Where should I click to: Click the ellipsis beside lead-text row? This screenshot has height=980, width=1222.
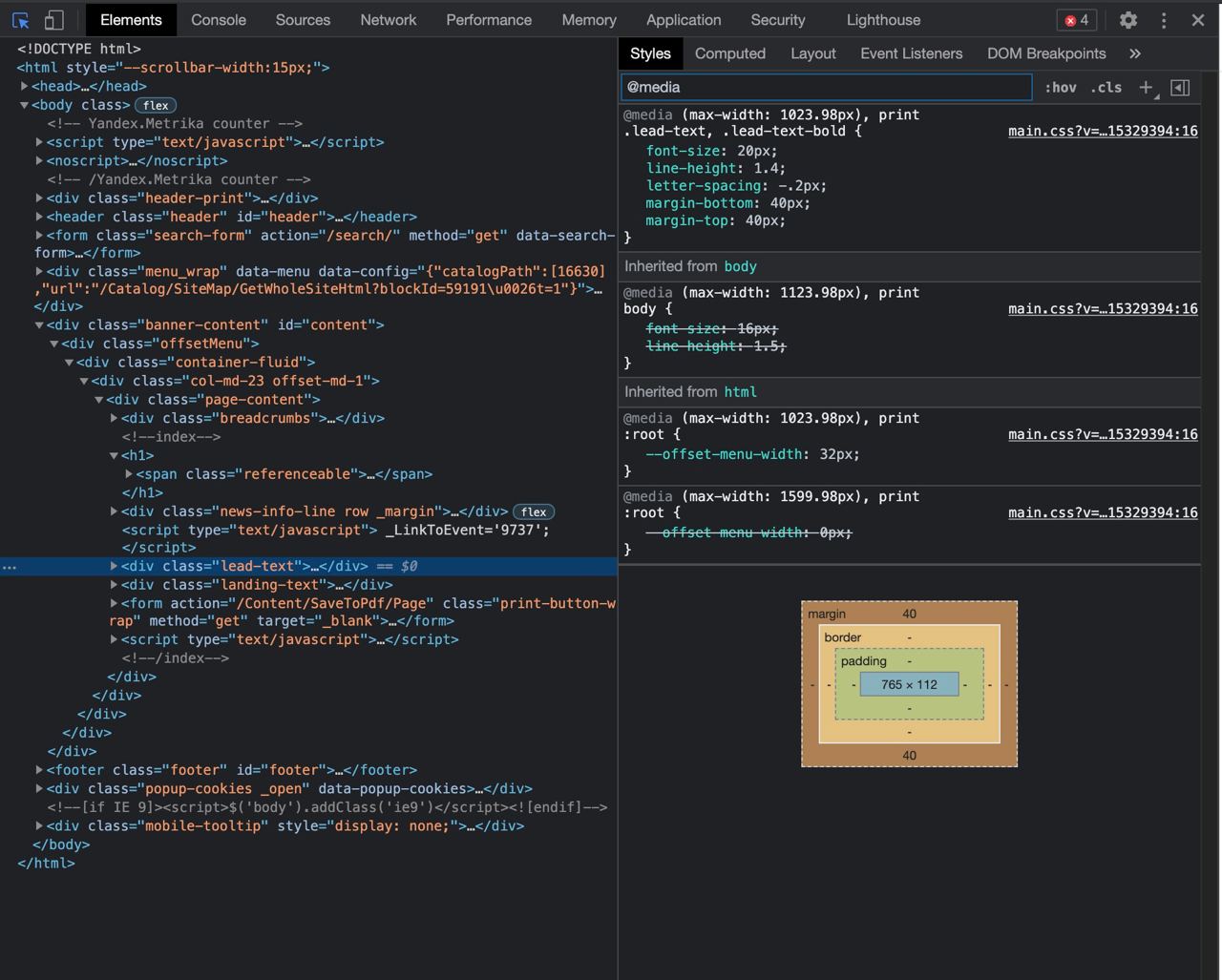(x=10, y=567)
